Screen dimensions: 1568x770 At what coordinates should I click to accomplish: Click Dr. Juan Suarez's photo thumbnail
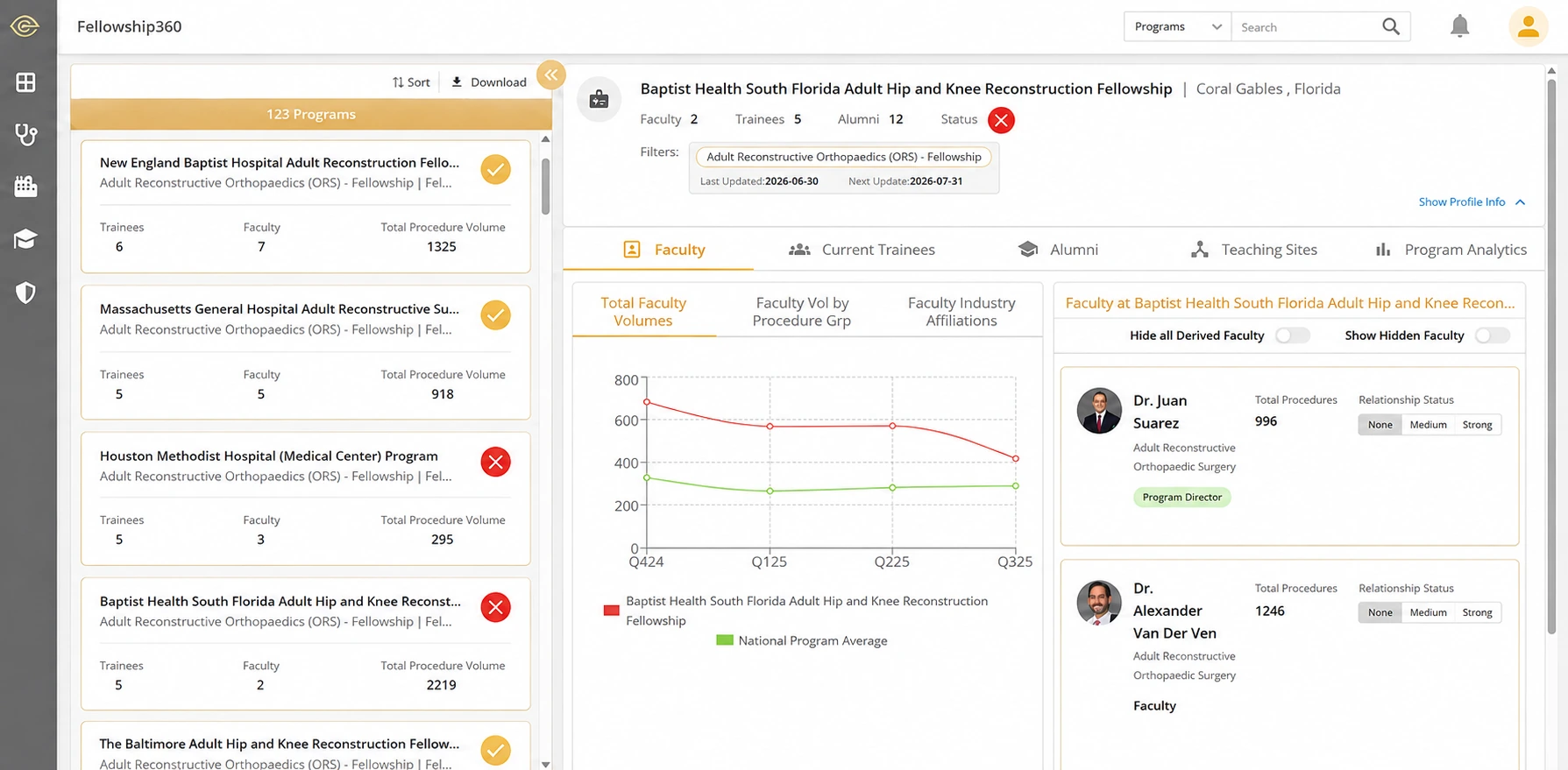[1099, 411]
